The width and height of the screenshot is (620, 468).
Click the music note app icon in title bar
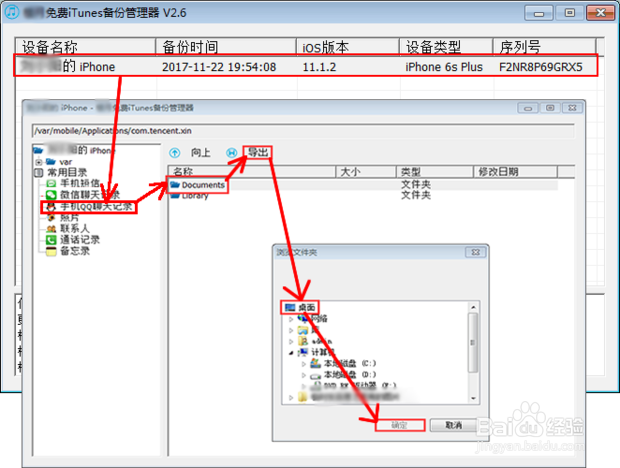tap(11, 12)
